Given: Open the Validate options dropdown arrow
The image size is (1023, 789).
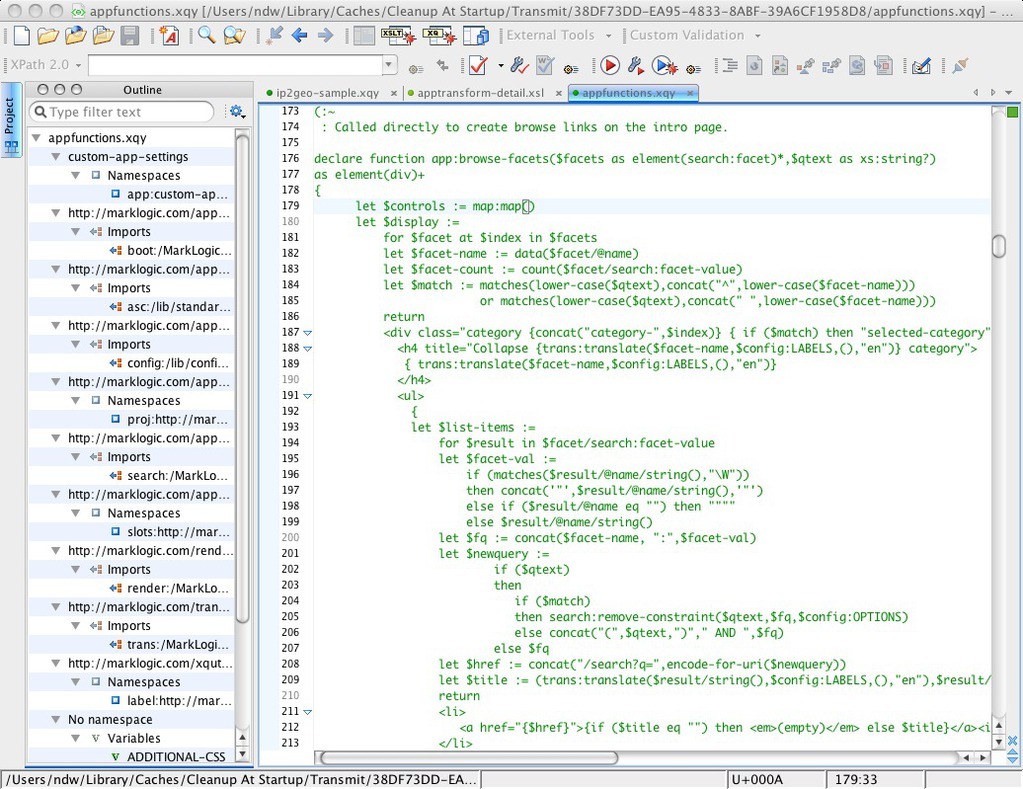Looking at the screenshot, I should [x=500, y=66].
